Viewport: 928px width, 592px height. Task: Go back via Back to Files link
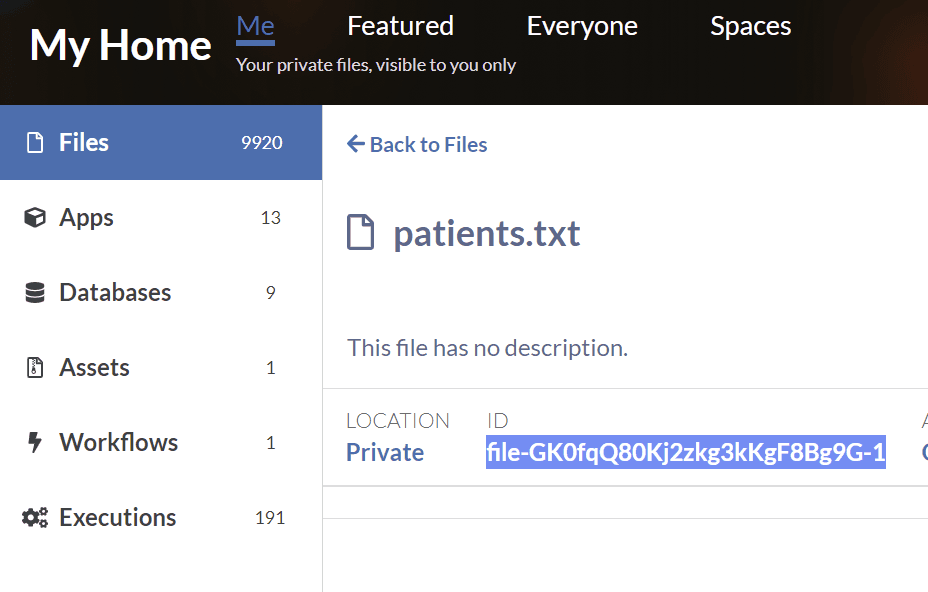428,145
